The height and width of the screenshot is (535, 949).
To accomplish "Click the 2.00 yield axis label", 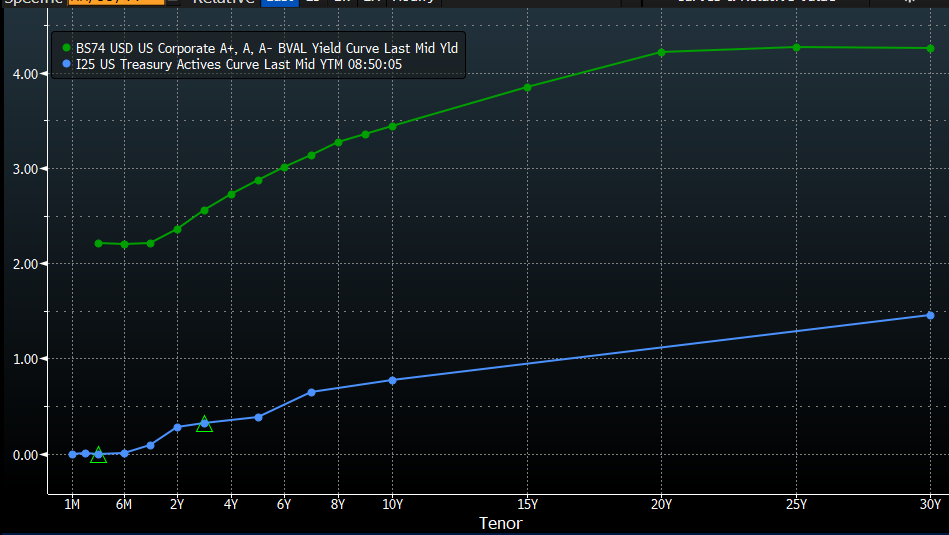I will [x=25, y=264].
